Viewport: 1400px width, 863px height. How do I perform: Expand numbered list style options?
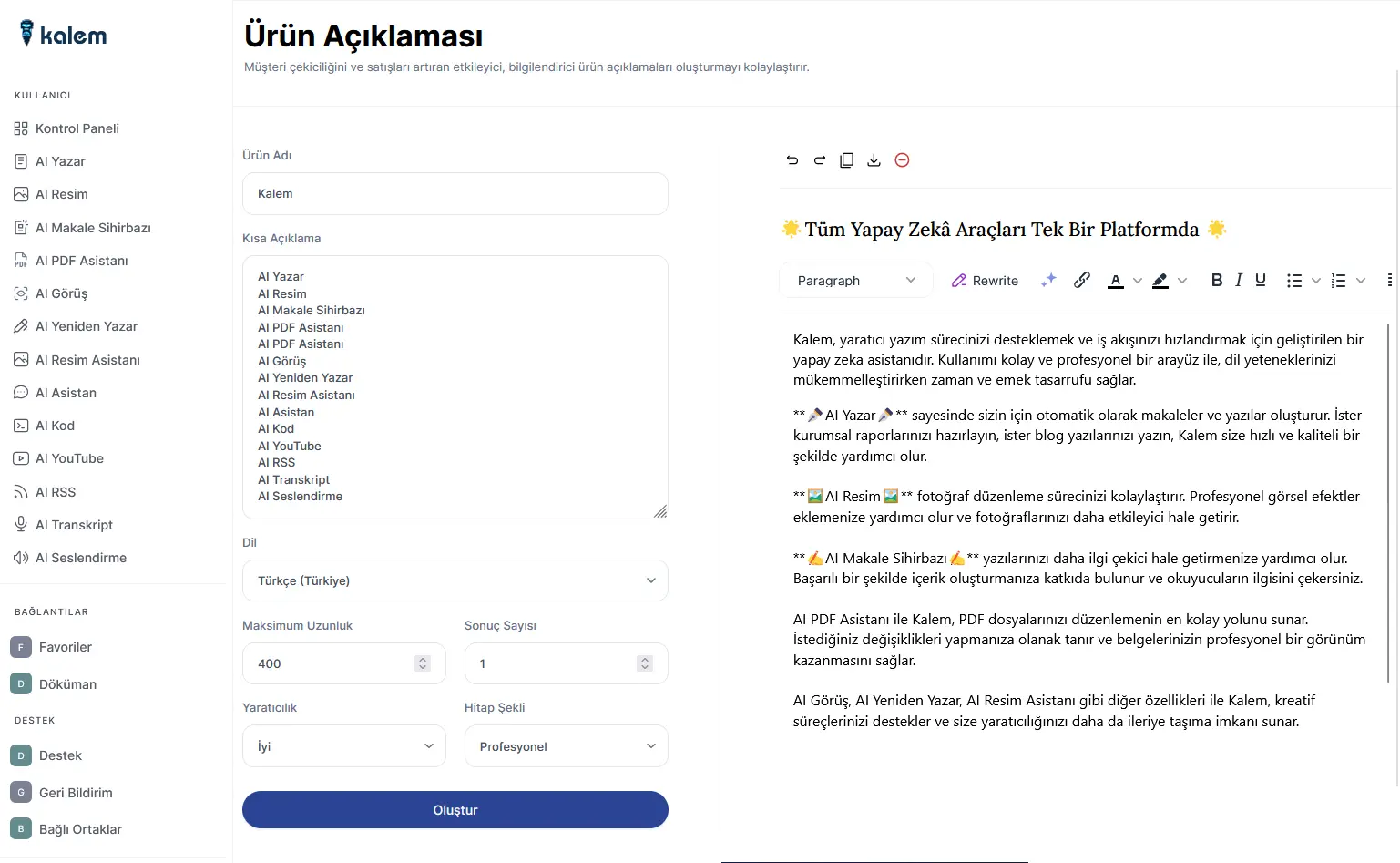tap(1361, 281)
